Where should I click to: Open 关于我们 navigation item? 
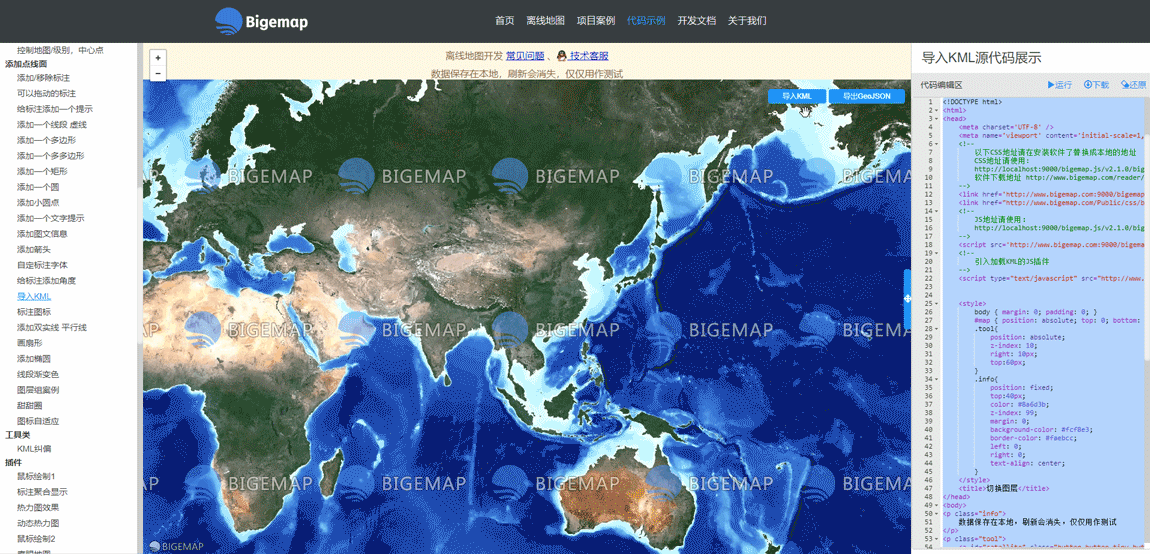click(747, 21)
